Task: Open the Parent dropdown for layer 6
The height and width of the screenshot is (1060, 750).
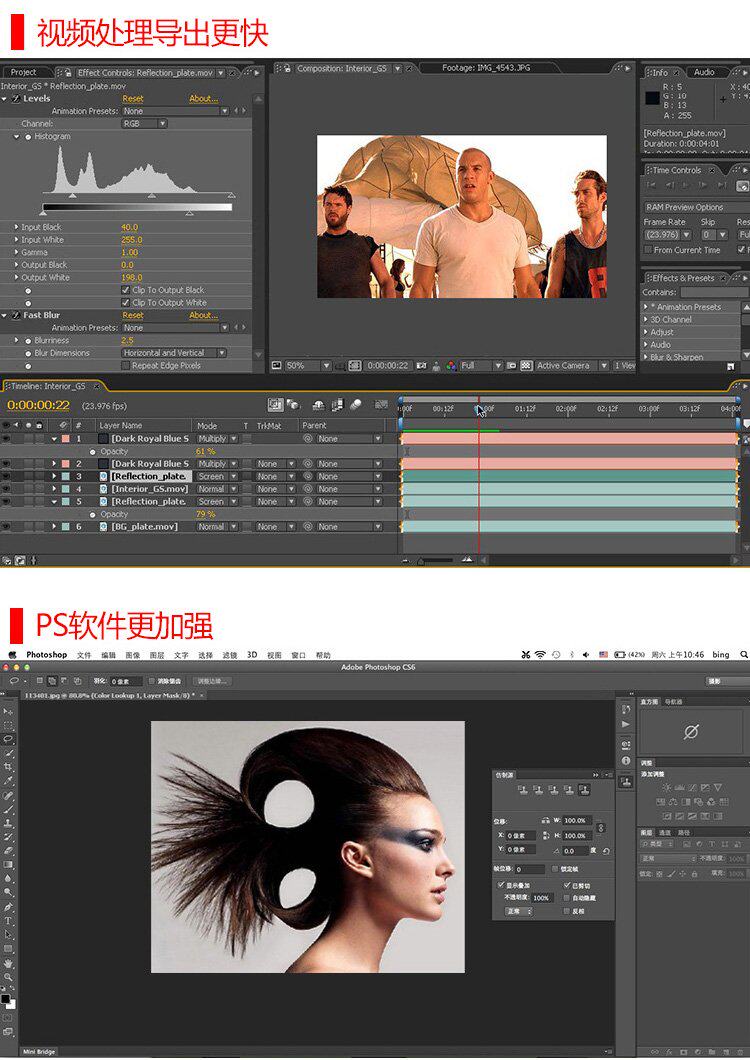Action: pyautogui.click(x=349, y=527)
